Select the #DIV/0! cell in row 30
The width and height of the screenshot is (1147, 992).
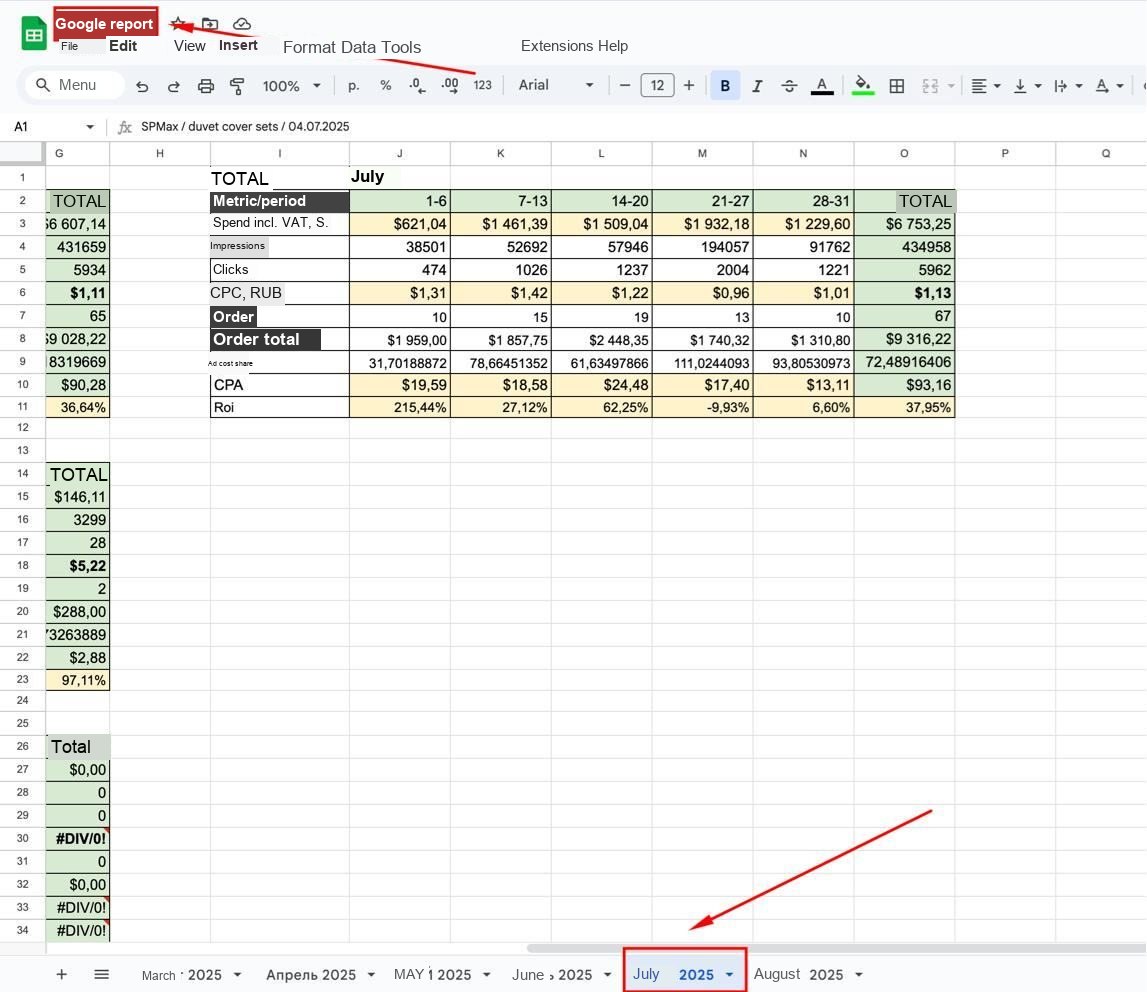coord(78,838)
